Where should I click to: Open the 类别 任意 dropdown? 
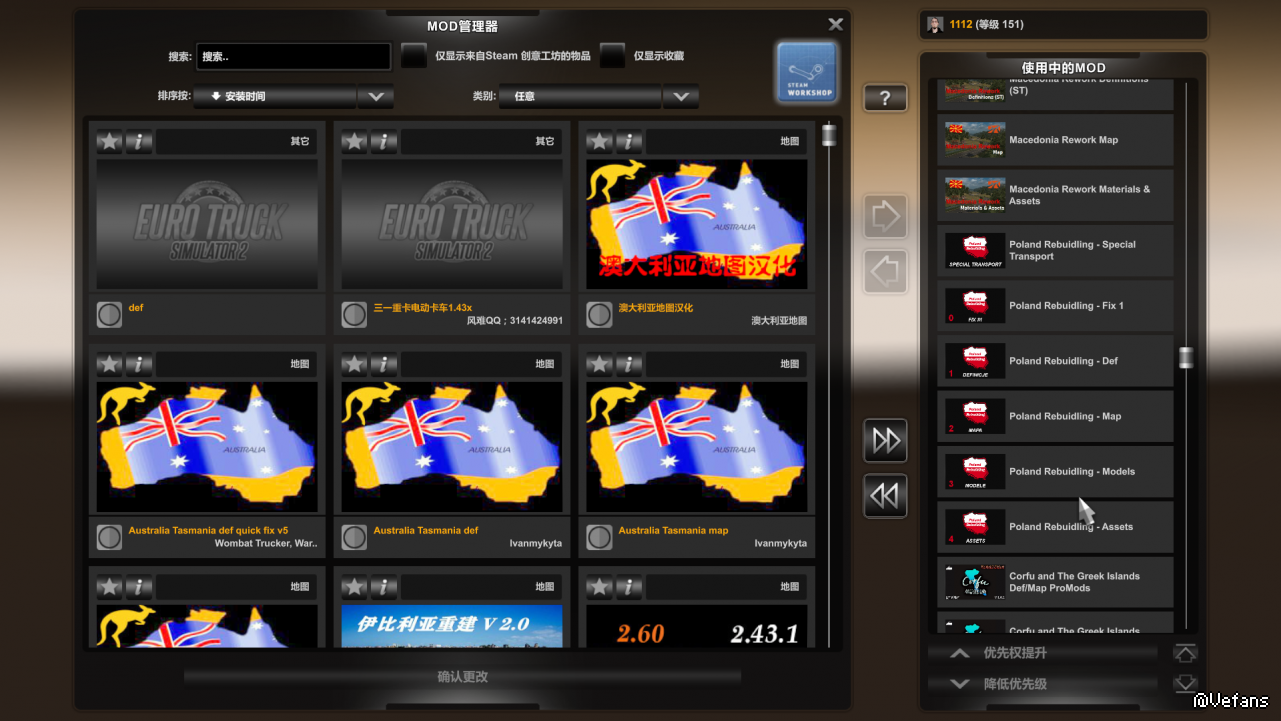click(680, 97)
